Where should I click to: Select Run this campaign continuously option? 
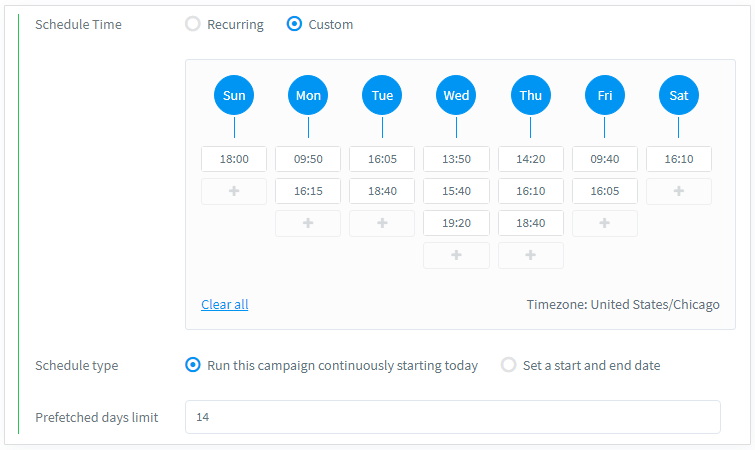193,365
